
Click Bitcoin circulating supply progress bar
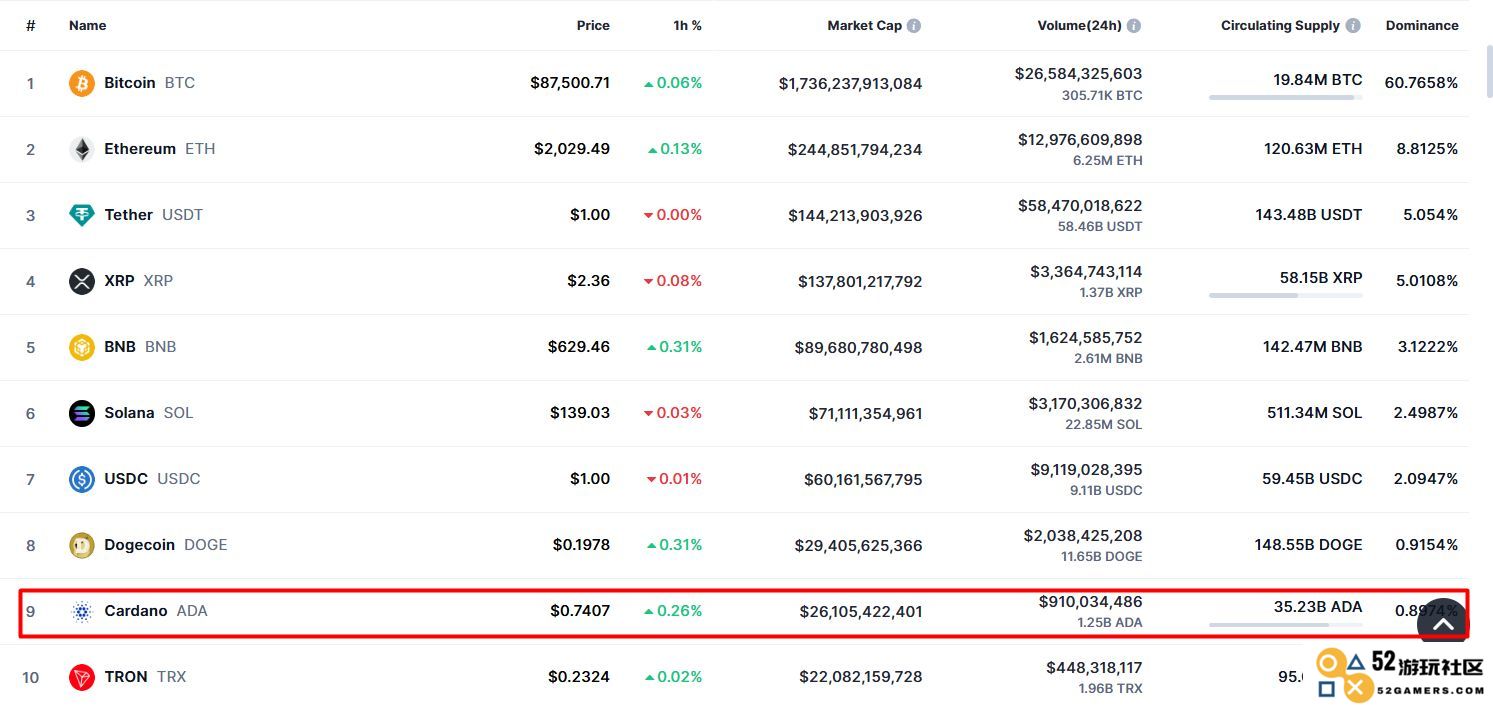click(1285, 98)
